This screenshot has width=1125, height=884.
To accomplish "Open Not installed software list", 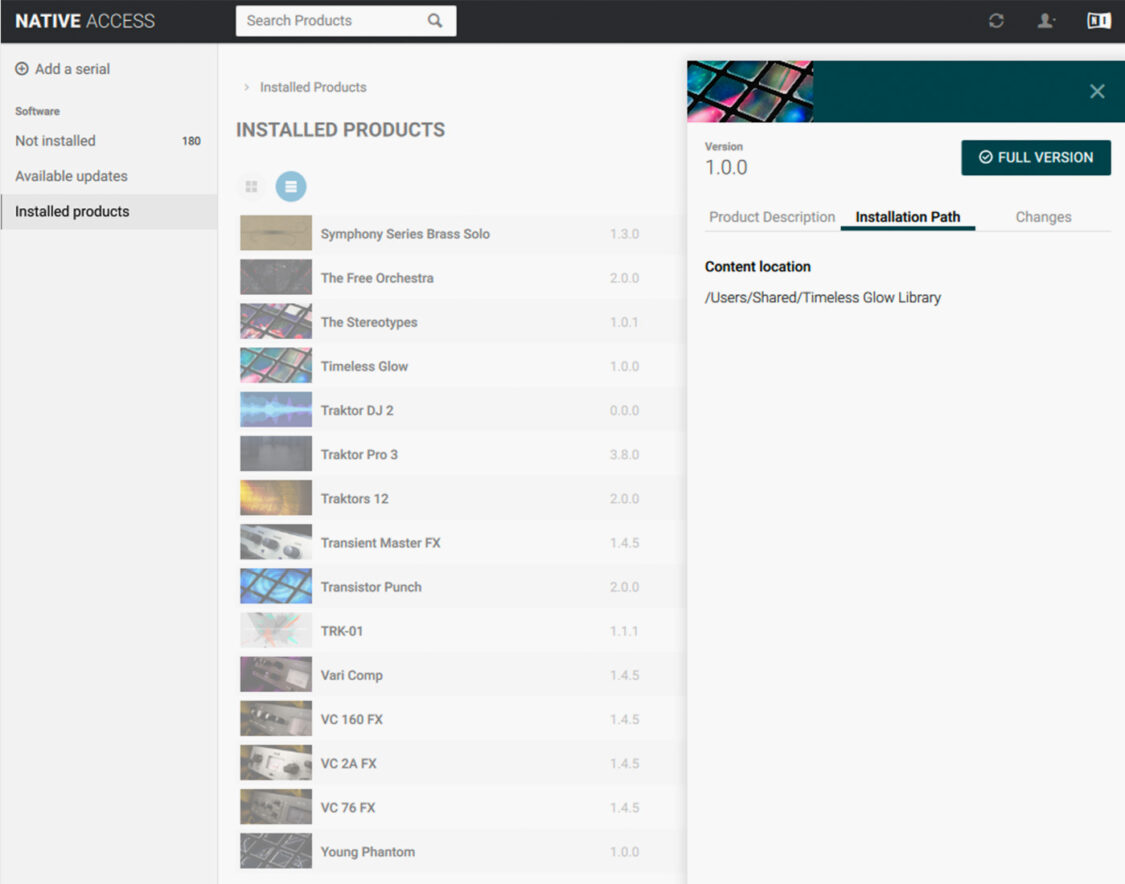I will coord(56,141).
